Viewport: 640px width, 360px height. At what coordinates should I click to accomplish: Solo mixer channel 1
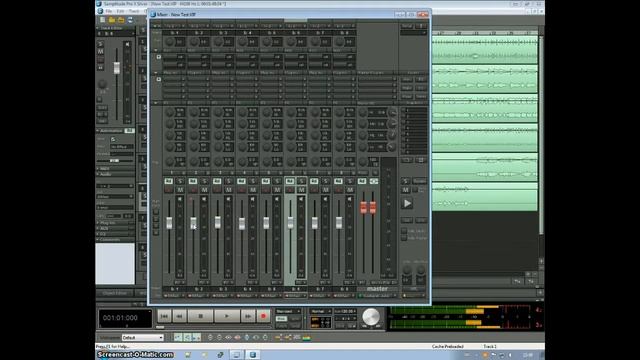click(180, 181)
